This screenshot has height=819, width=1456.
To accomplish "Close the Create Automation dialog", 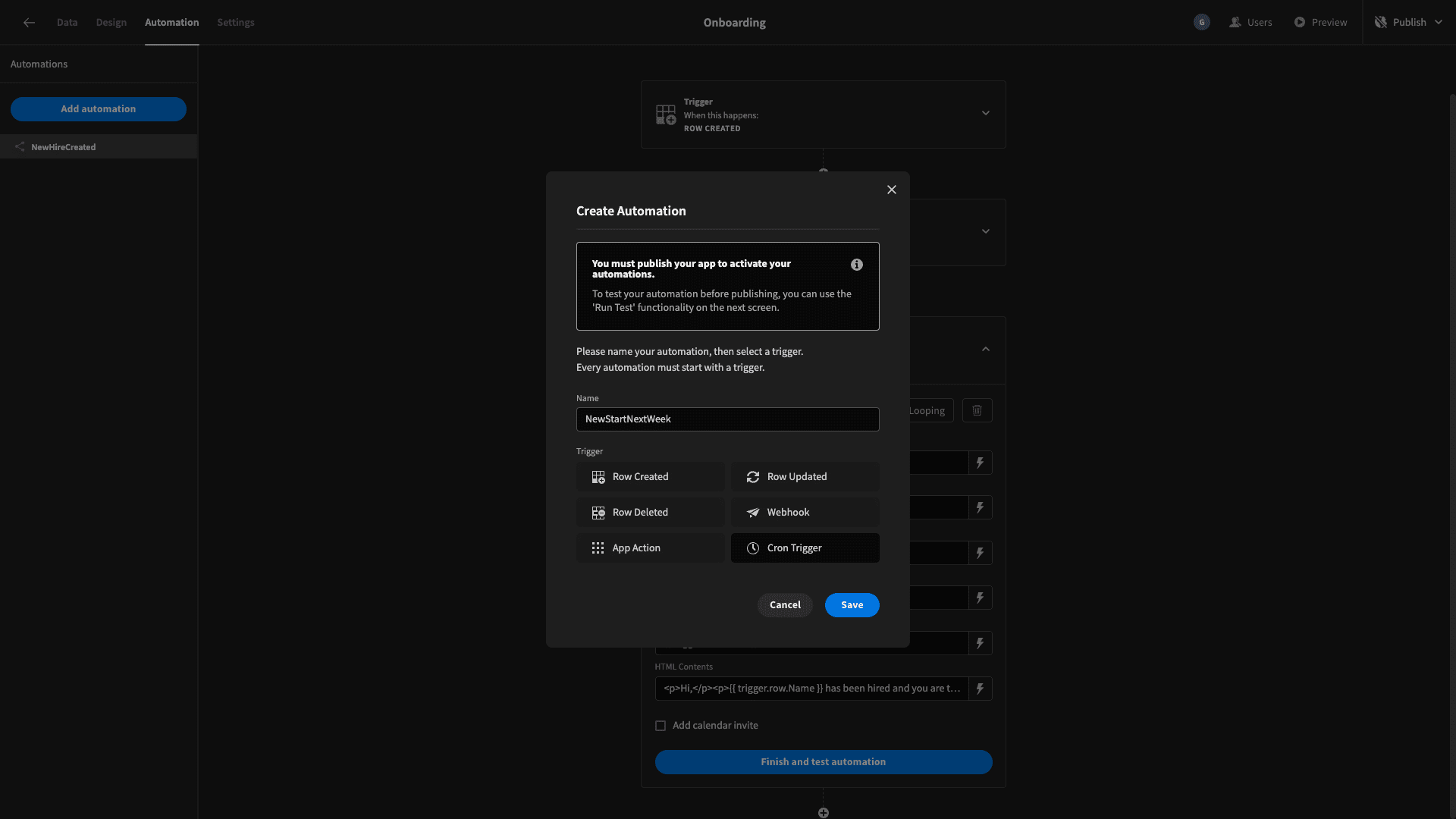I will 892,190.
